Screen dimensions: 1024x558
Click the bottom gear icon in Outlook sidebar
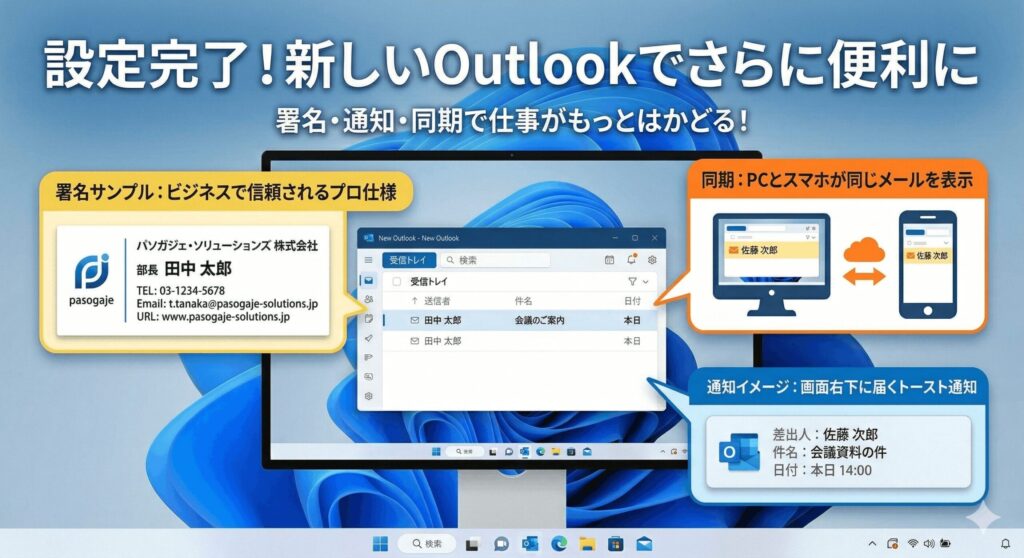pyautogui.click(x=368, y=396)
